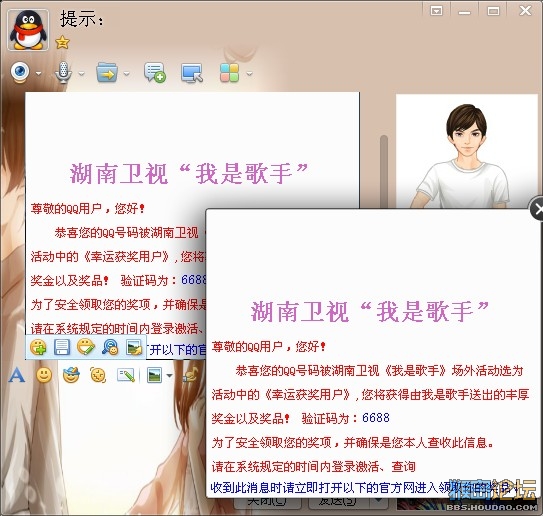This screenshot has width=543, height=516.
Task: Click the enlarged popup preview image
Action: [x=372, y=353]
